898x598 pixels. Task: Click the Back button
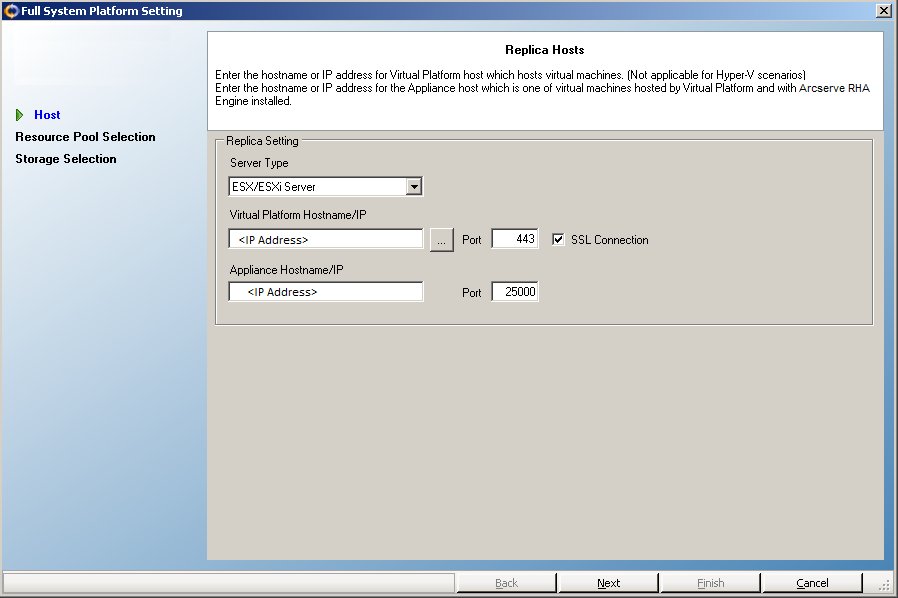pyautogui.click(x=506, y=583)
